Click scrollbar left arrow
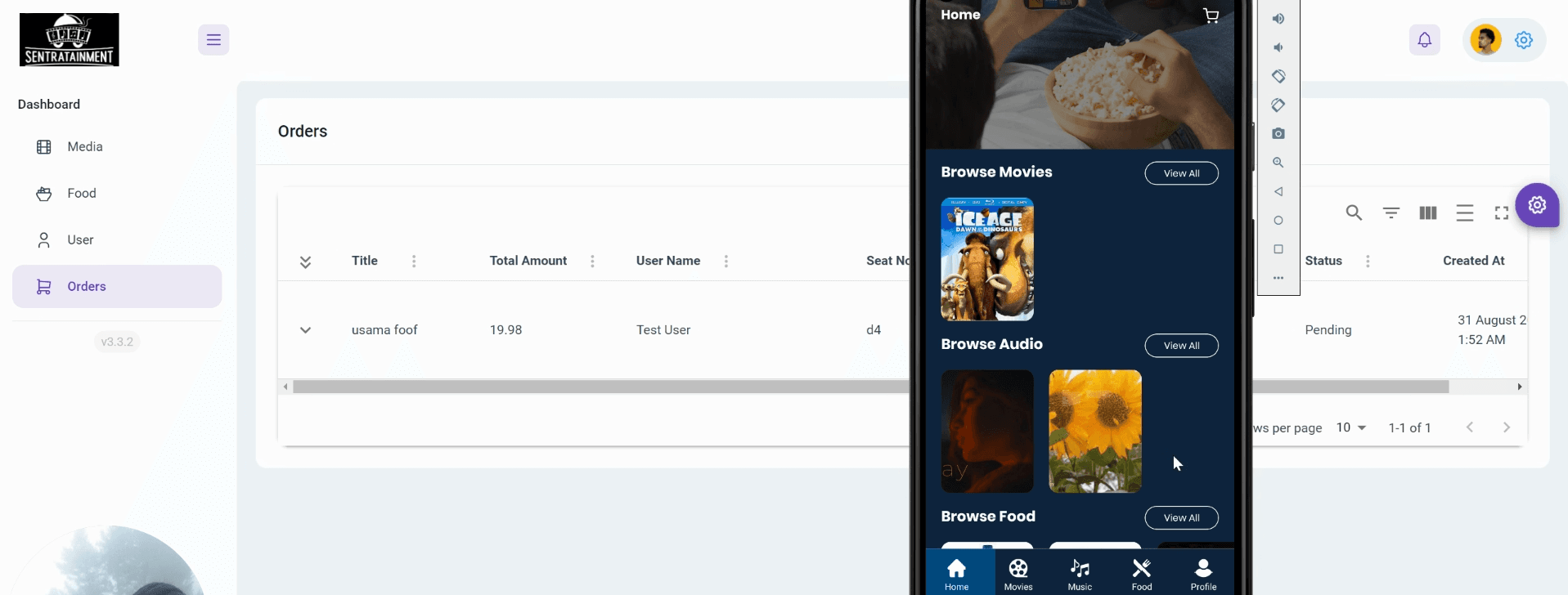This screenshot has height=595, width=1568. [285, 387]
